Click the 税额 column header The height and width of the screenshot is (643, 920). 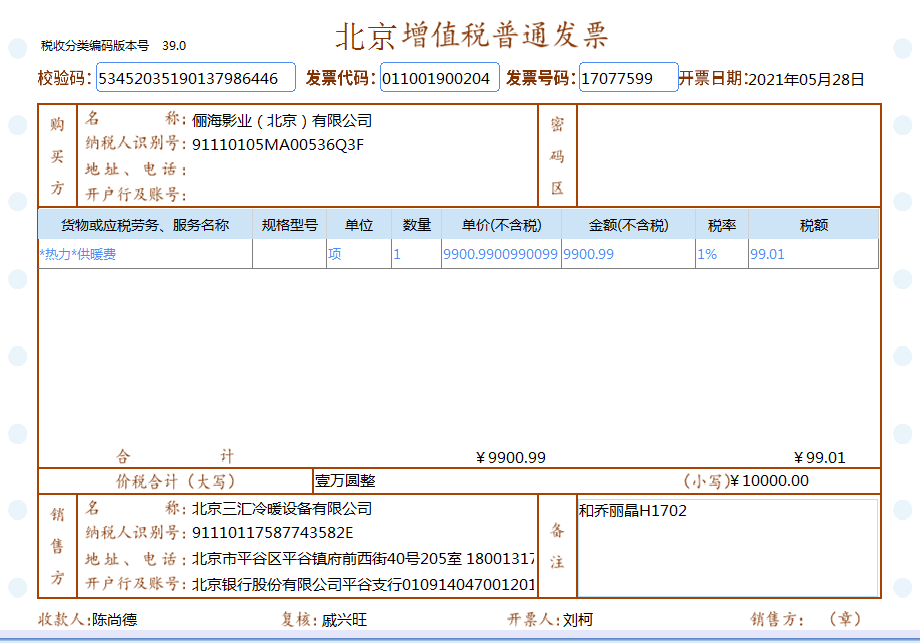click(x=814, y=225)
